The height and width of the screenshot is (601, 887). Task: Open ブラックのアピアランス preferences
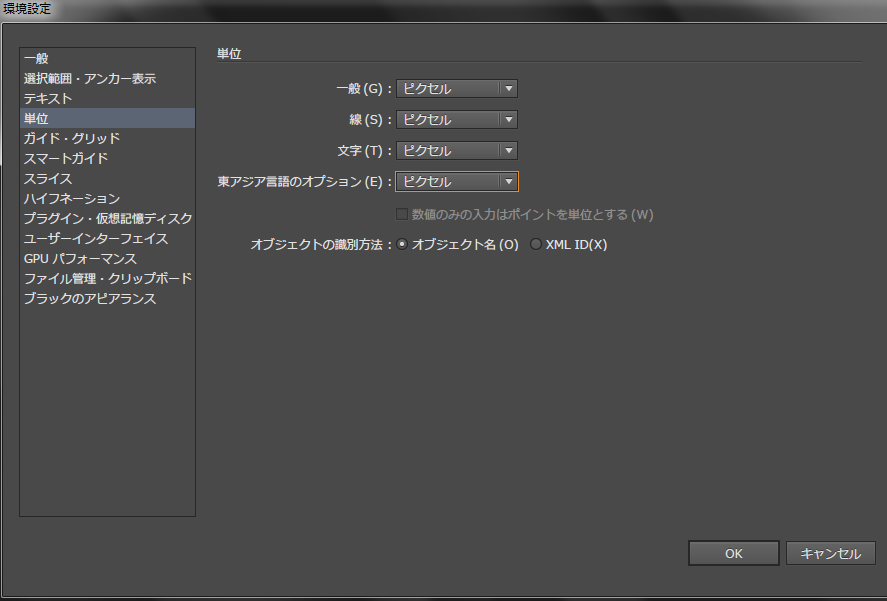pos(107,298)
